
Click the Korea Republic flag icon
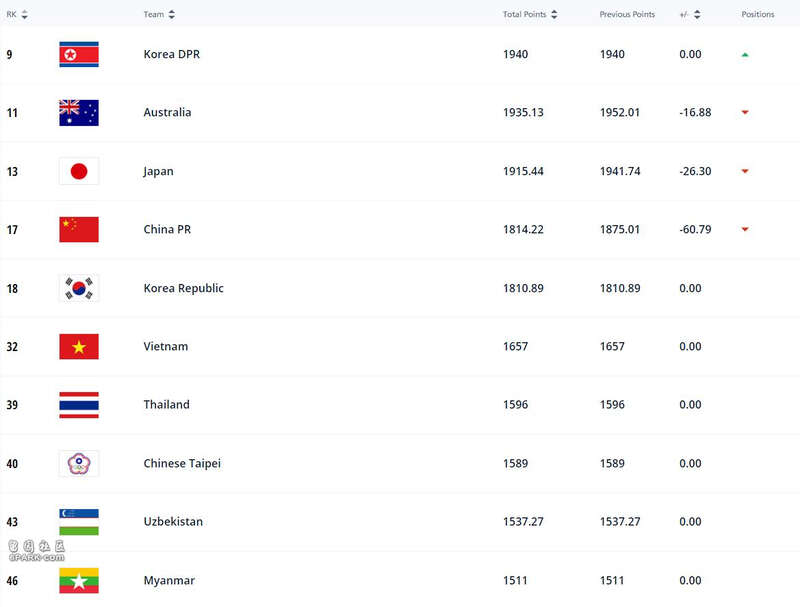click(79, 288)
